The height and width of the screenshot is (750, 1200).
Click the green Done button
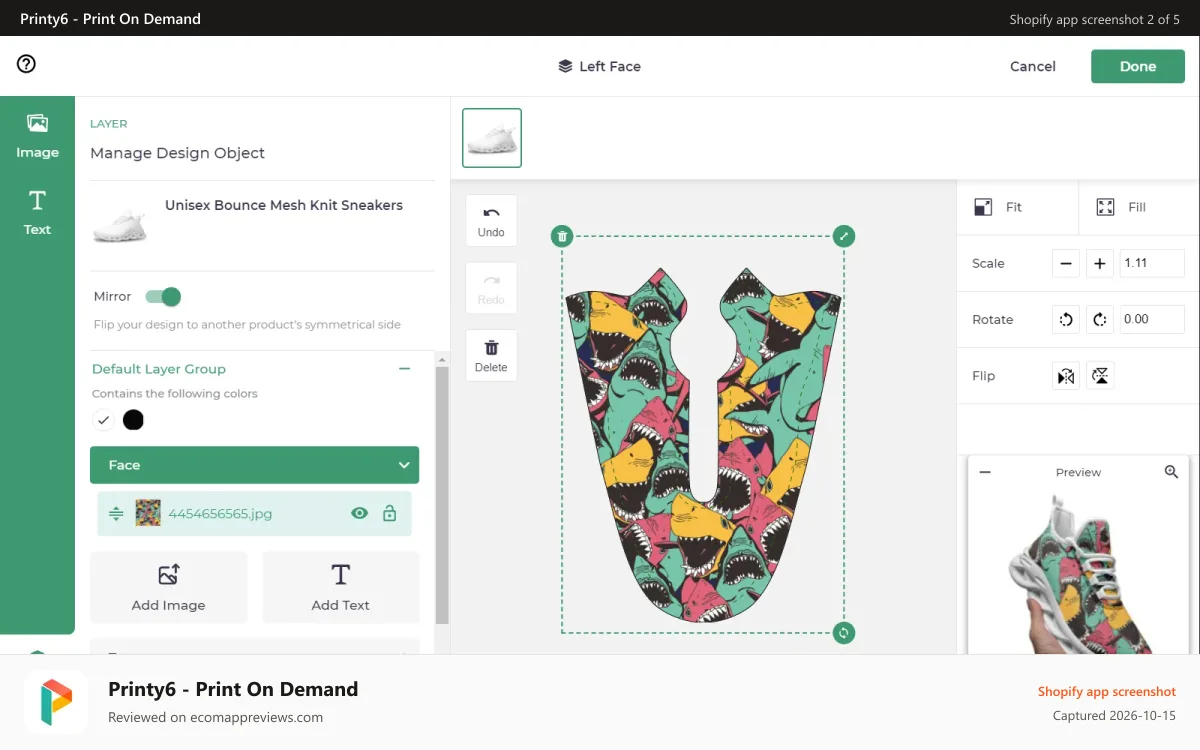click(1138, 66)
